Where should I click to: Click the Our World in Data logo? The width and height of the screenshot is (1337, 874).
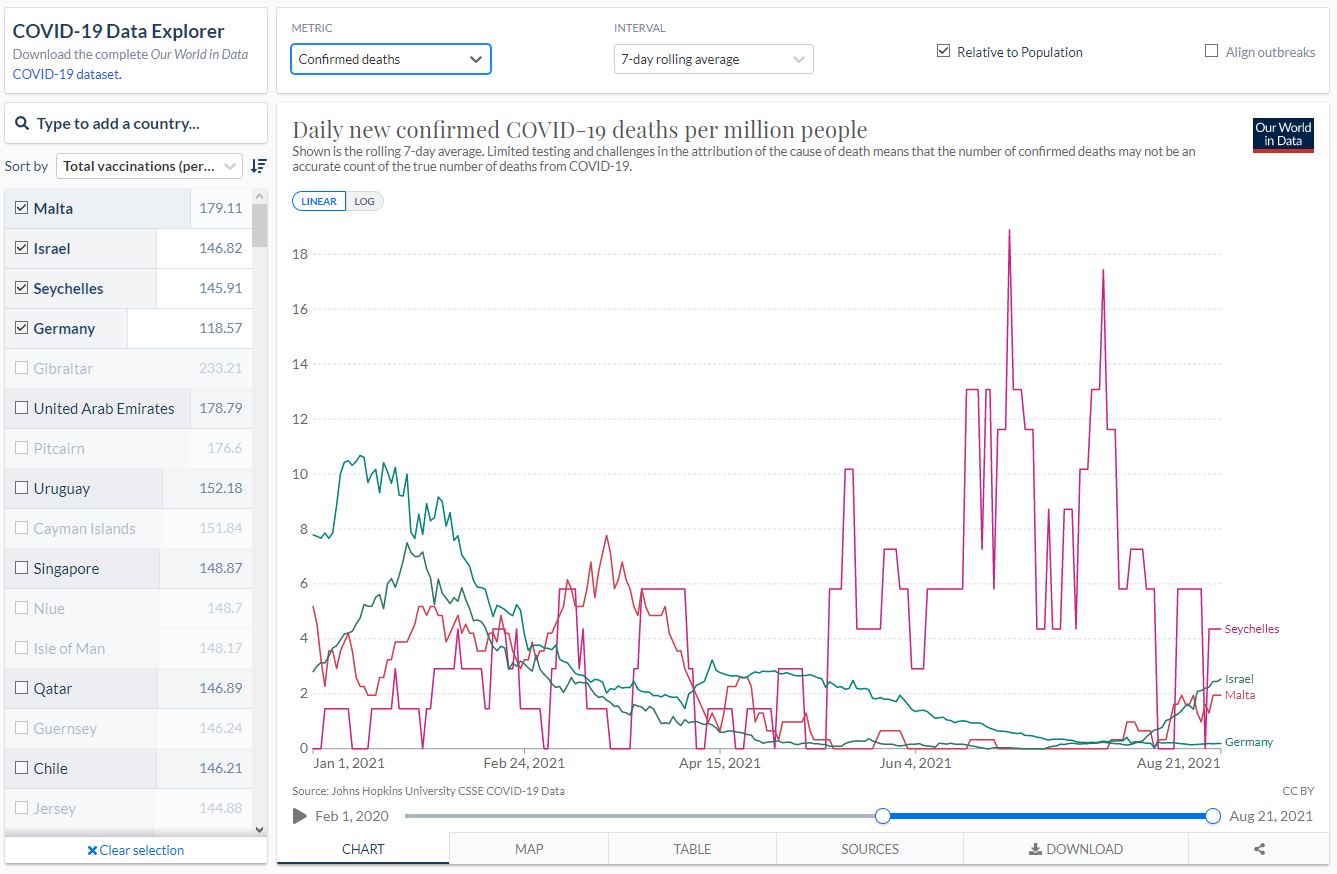click(x=1283, y=135)
